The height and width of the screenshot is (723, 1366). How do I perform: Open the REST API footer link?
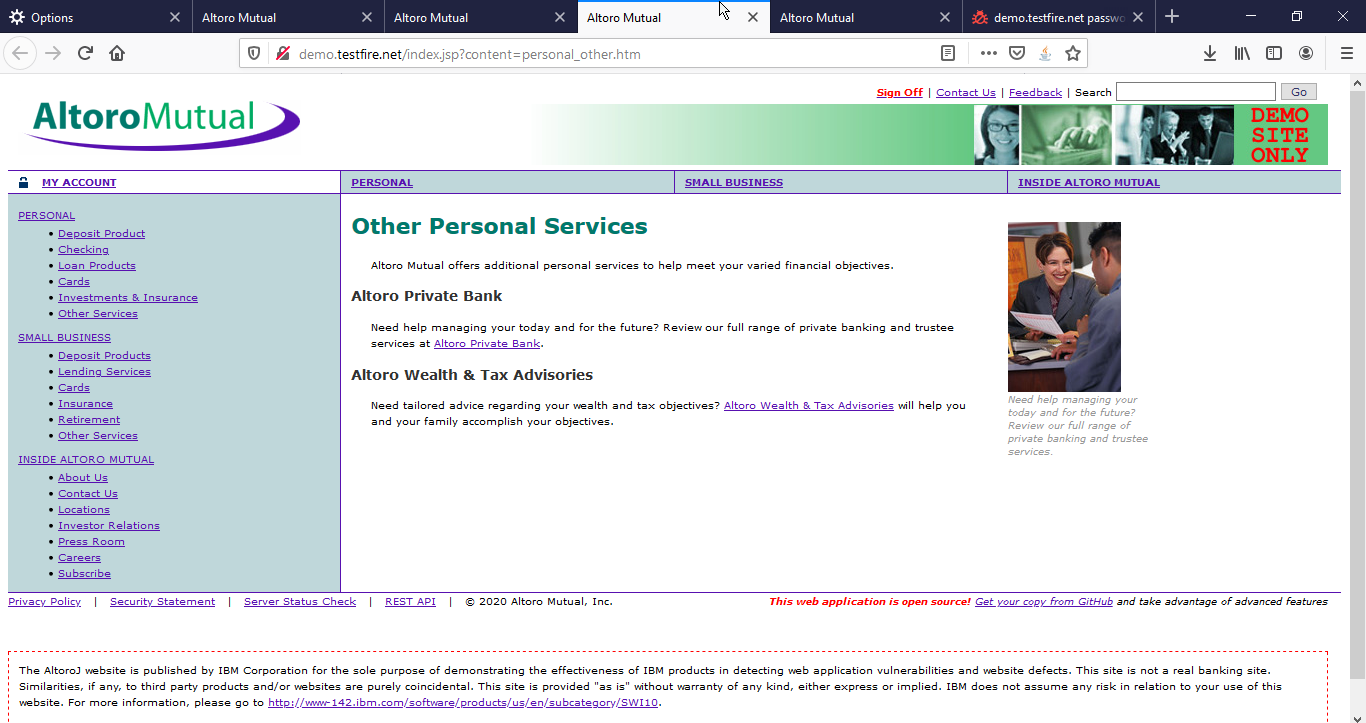(410, 601)
